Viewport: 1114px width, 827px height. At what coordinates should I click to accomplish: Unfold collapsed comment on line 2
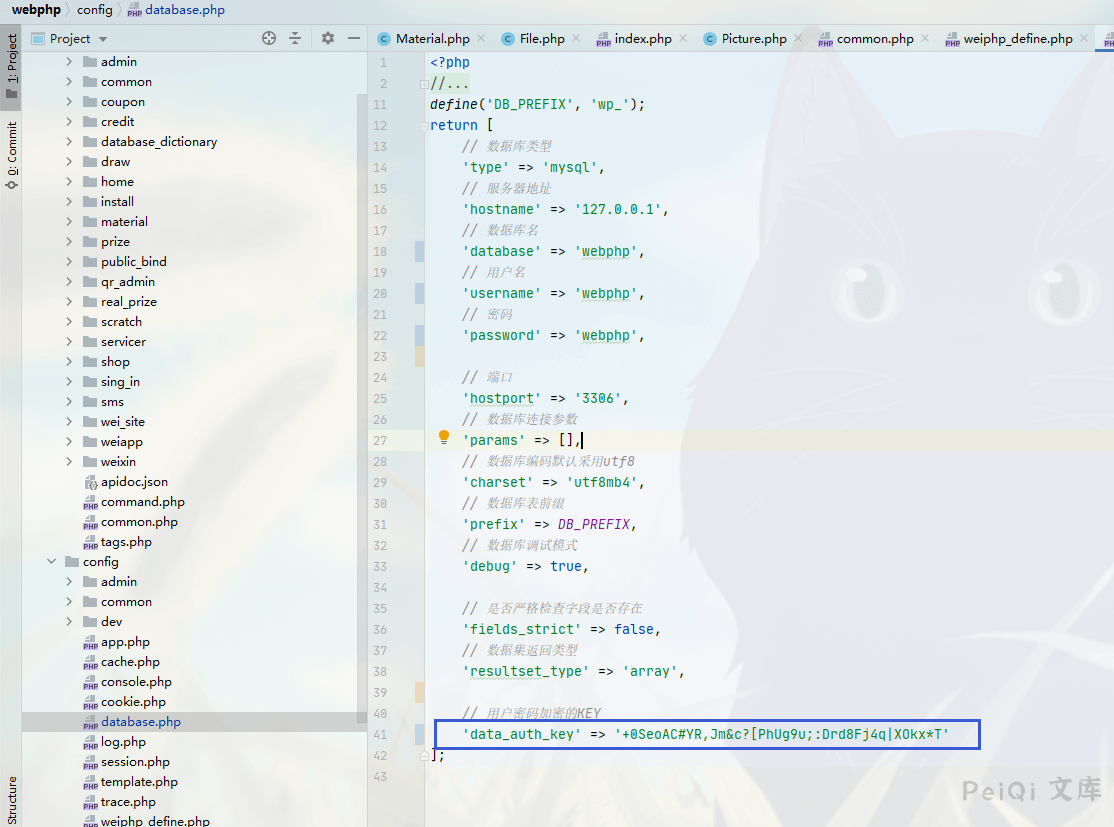point(425,84)
